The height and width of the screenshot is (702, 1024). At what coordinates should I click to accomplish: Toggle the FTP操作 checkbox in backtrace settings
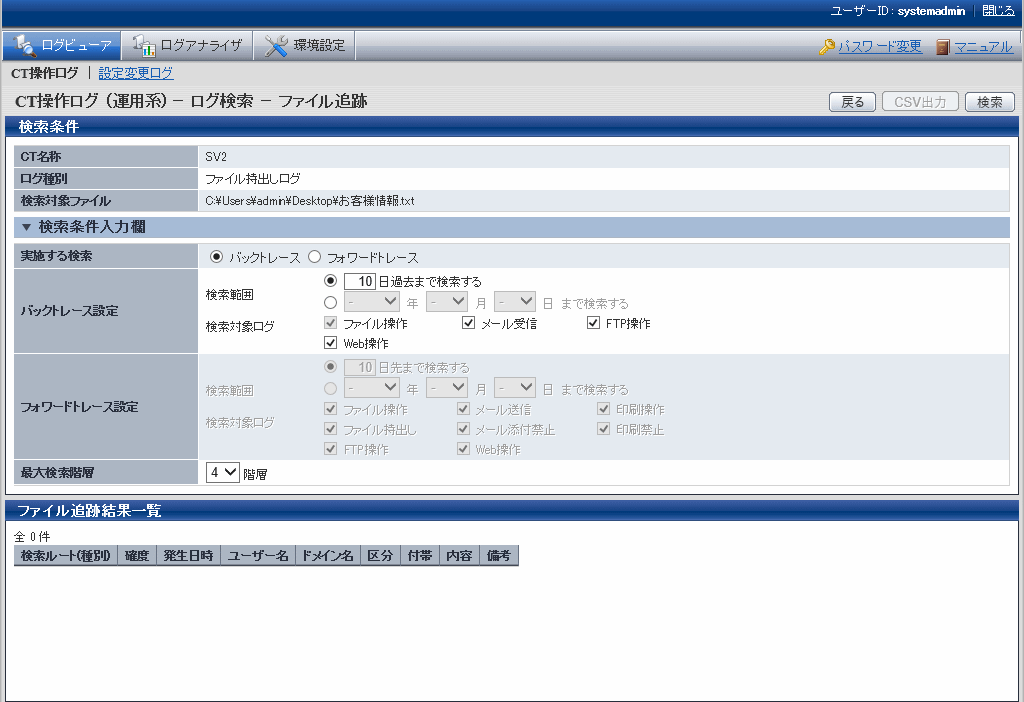pyautogui.click(x=593, y=323)
